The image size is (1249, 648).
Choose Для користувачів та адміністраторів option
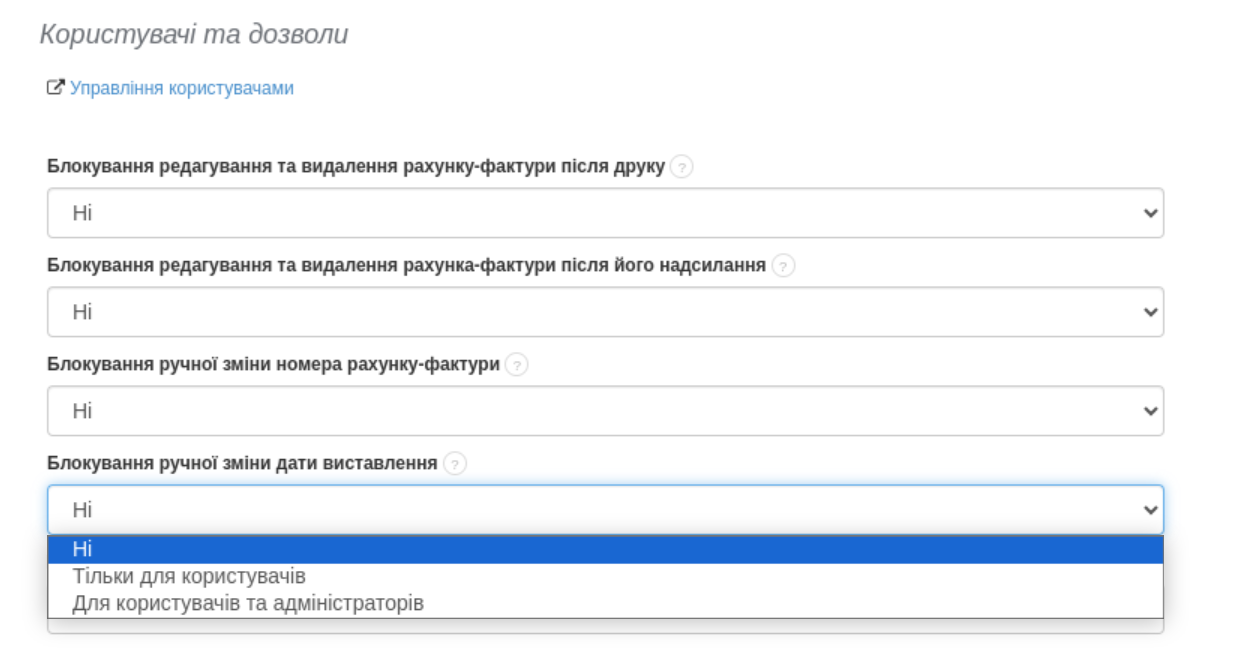pos(250,600)
